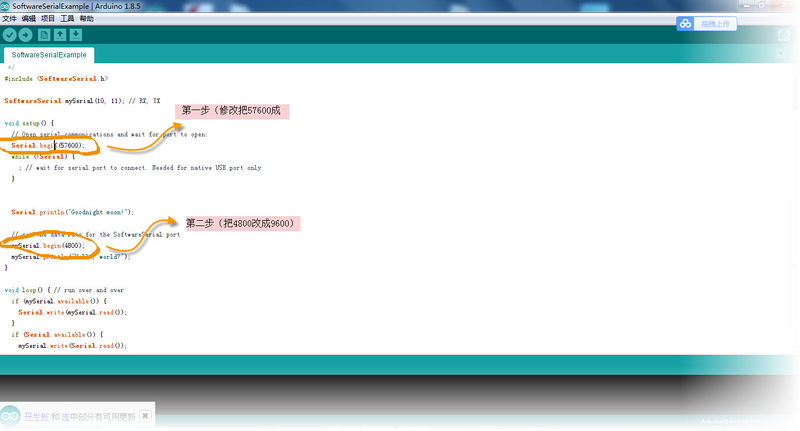Click the Upload arrow toolbar icon

pos(26,35)
